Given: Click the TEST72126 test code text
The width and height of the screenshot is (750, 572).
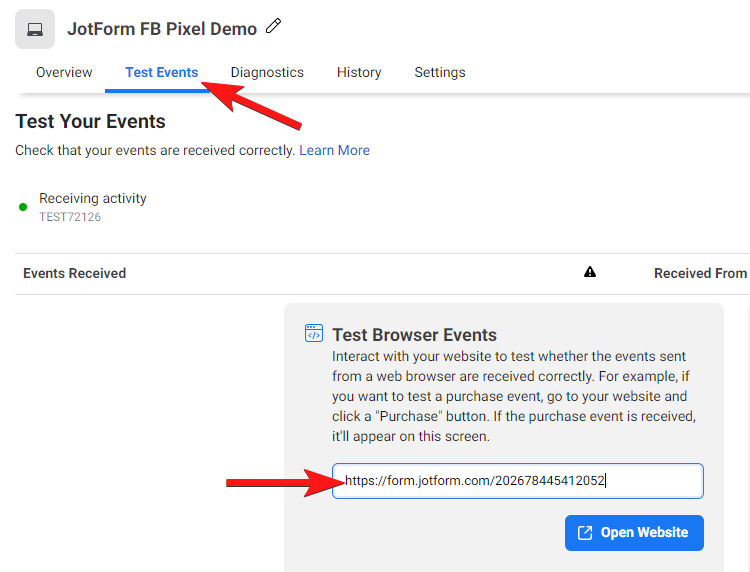Looking at the screenshot, I should (x=70, y=217).
